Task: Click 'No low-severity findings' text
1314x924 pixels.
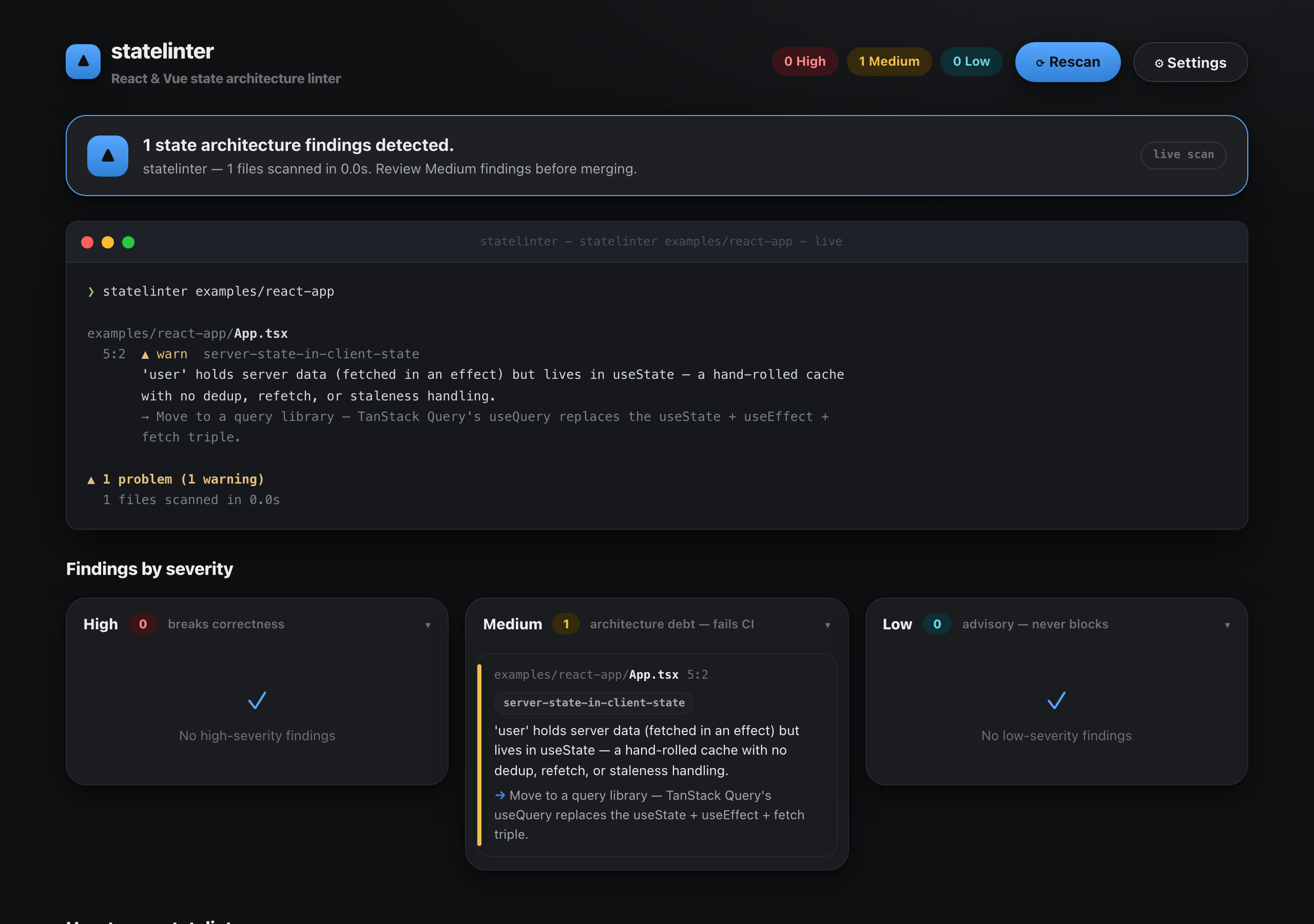Action: pos(1056,736)
